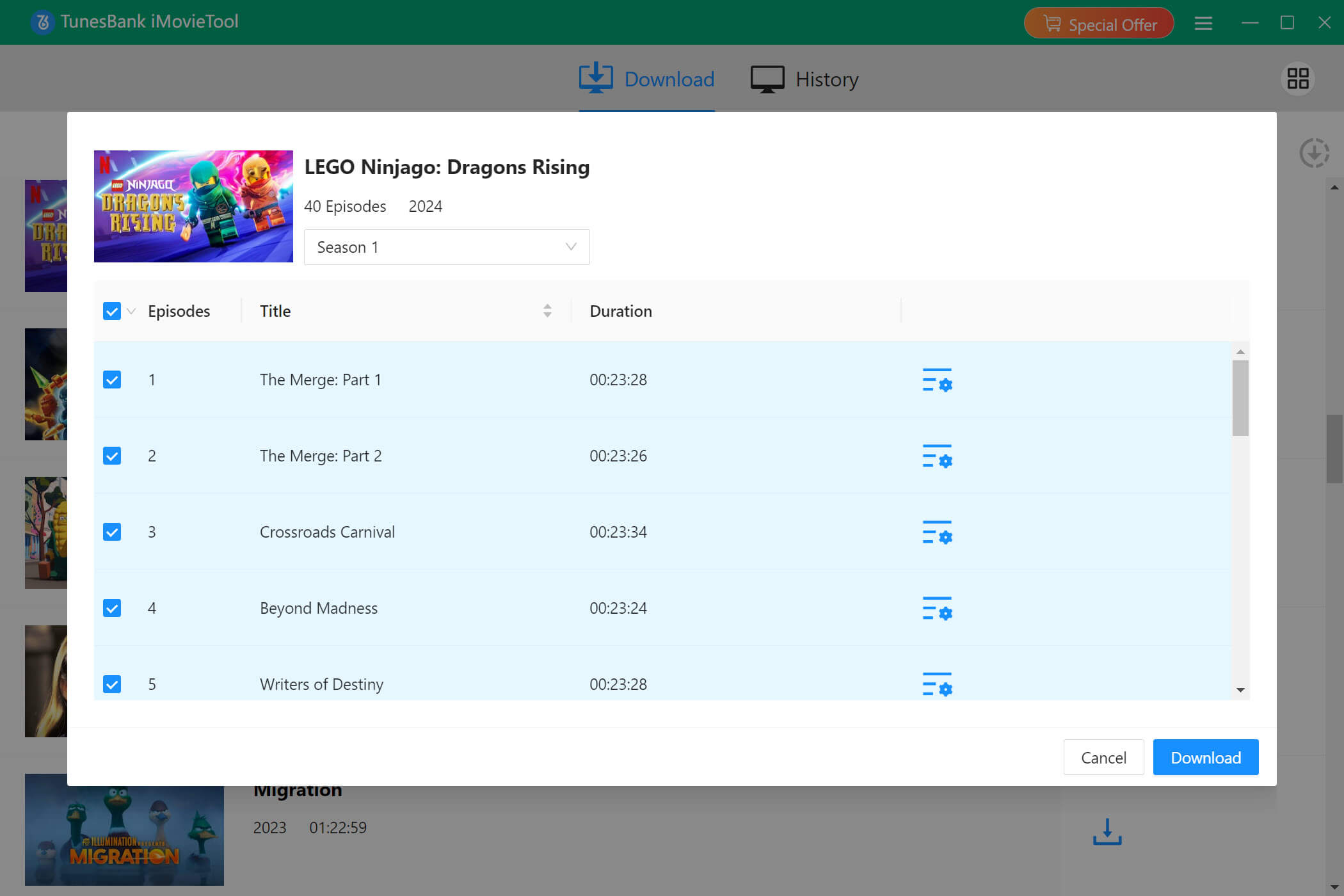The image size is (1344, 896).
Task: Open settings icon for Crossroads Carnival
Action: (x=937, y=532)
